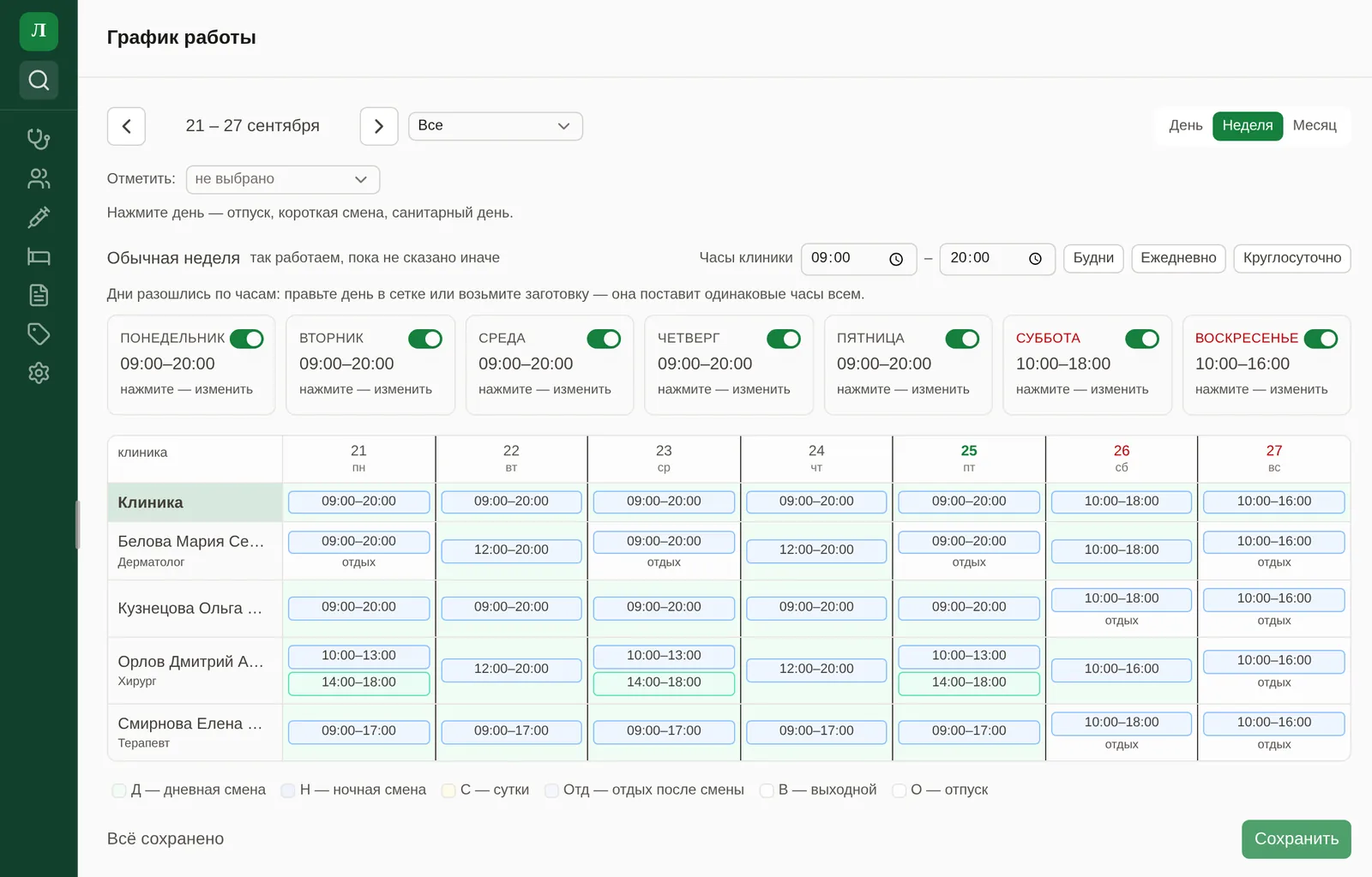
Task: Go to next week arrow
Action: pyautogui.click(x=379, y=126)
